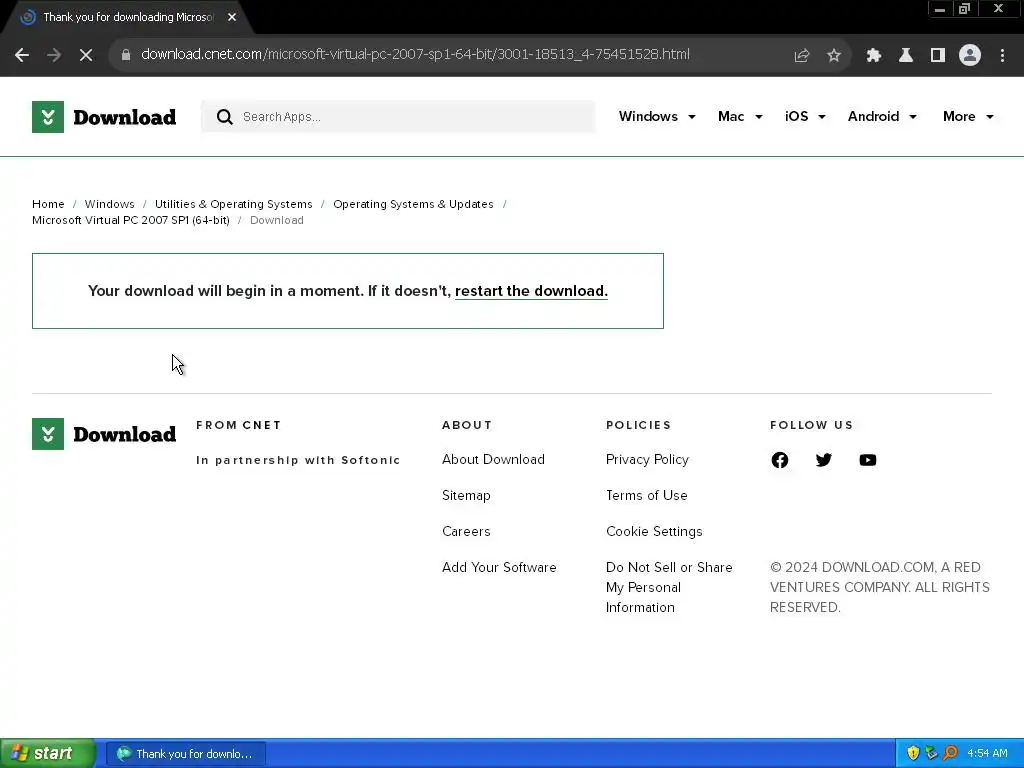The height and width of the screenshot is (768, 1024).
Task: Open Operating Systems & Updates breadcrumb
Action: [x=413, y=204]
